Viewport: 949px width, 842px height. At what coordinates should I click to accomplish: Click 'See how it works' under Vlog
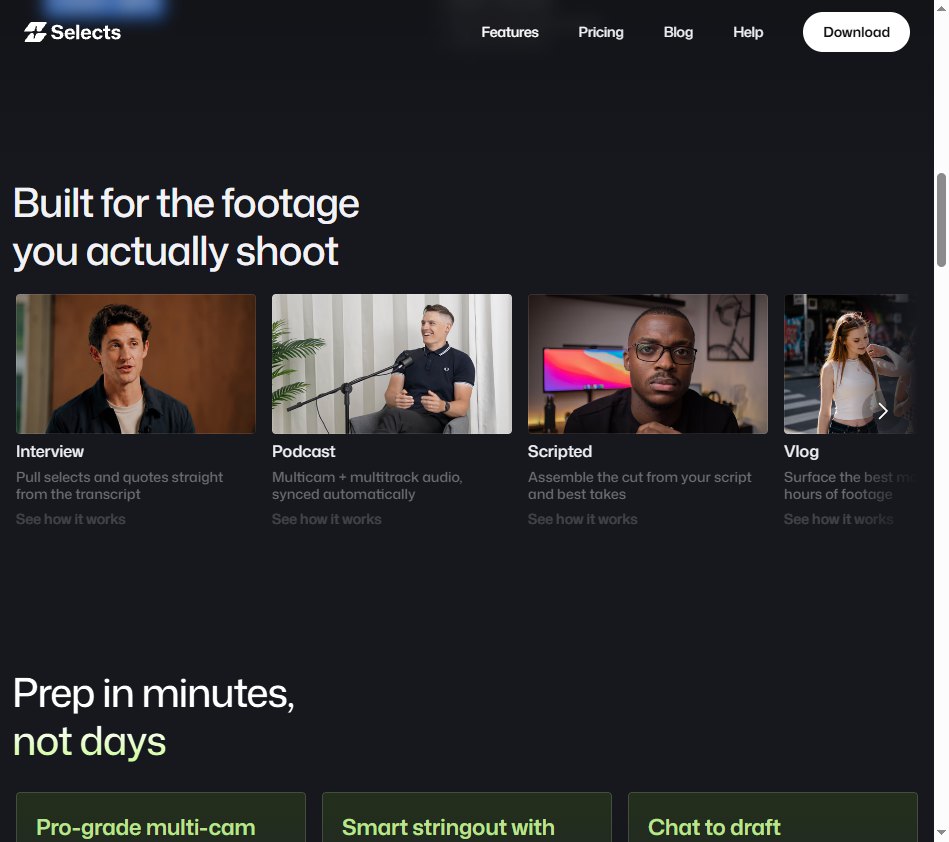click(x=838, y=519)
